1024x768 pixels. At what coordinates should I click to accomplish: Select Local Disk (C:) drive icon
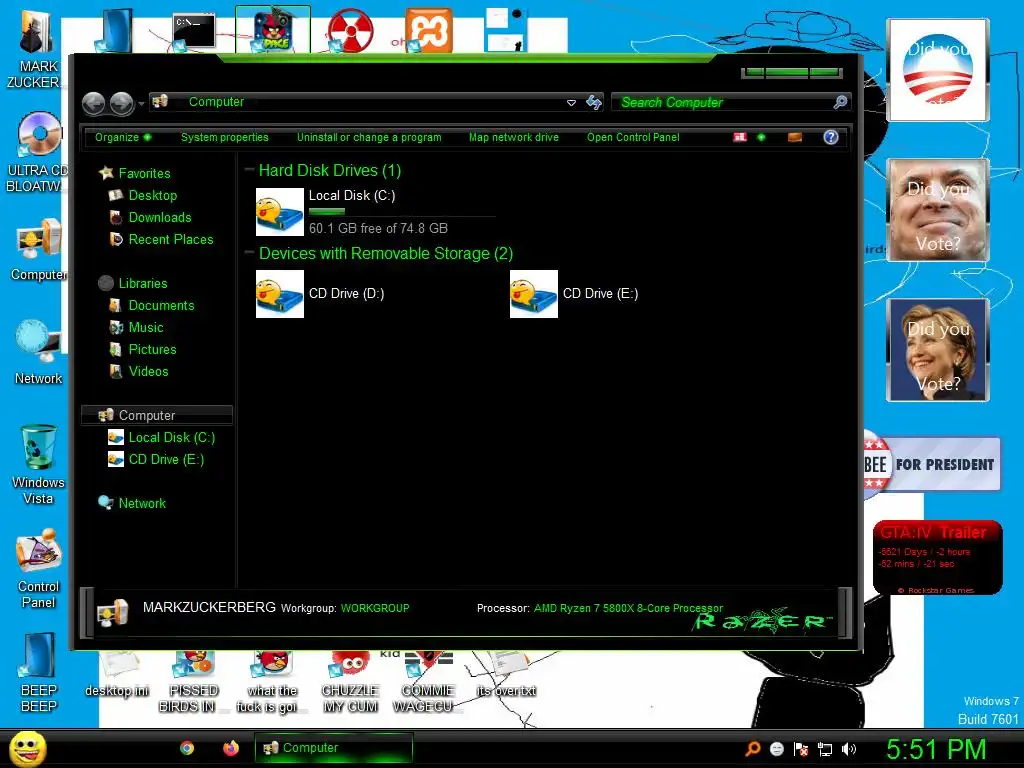point(280,212)
